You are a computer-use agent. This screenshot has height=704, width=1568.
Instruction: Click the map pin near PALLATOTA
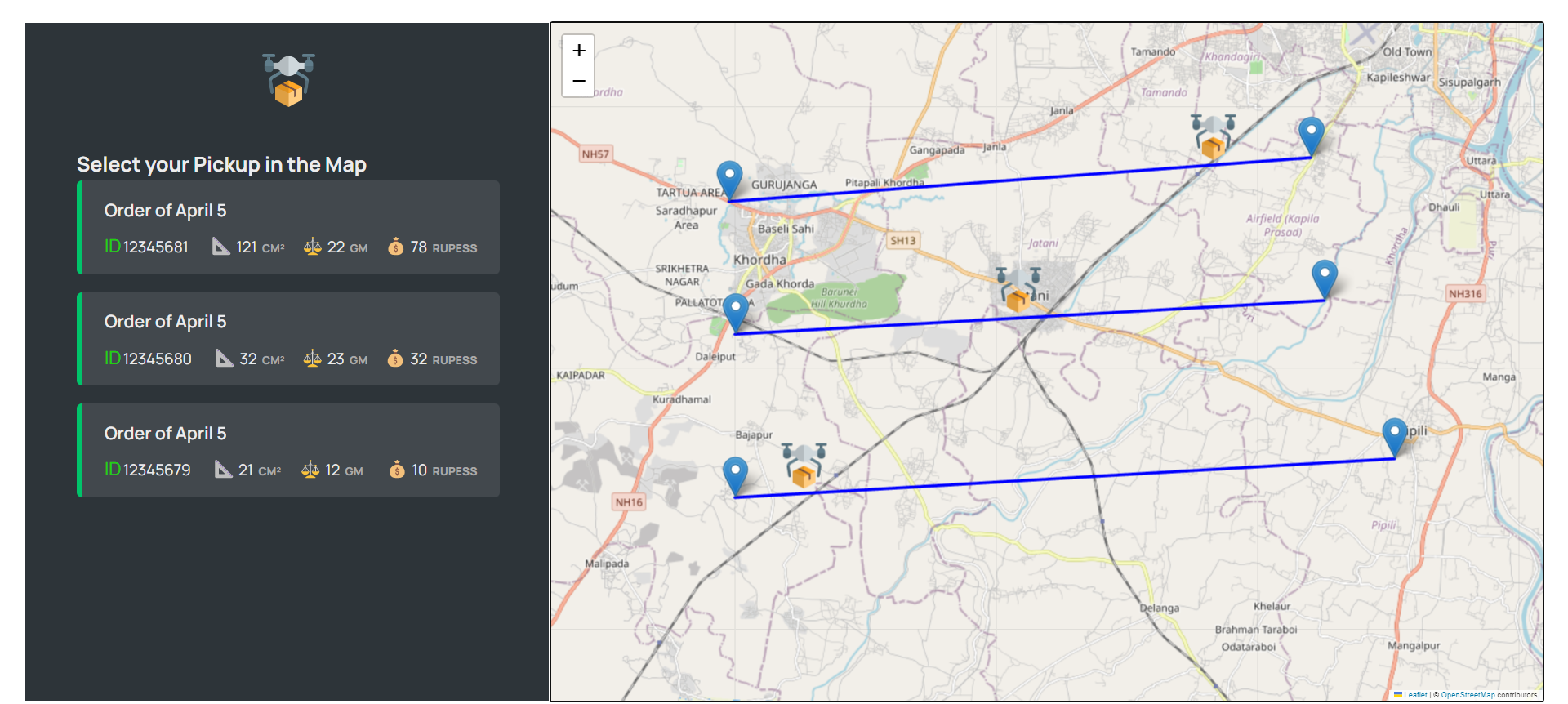coord(736,314)
